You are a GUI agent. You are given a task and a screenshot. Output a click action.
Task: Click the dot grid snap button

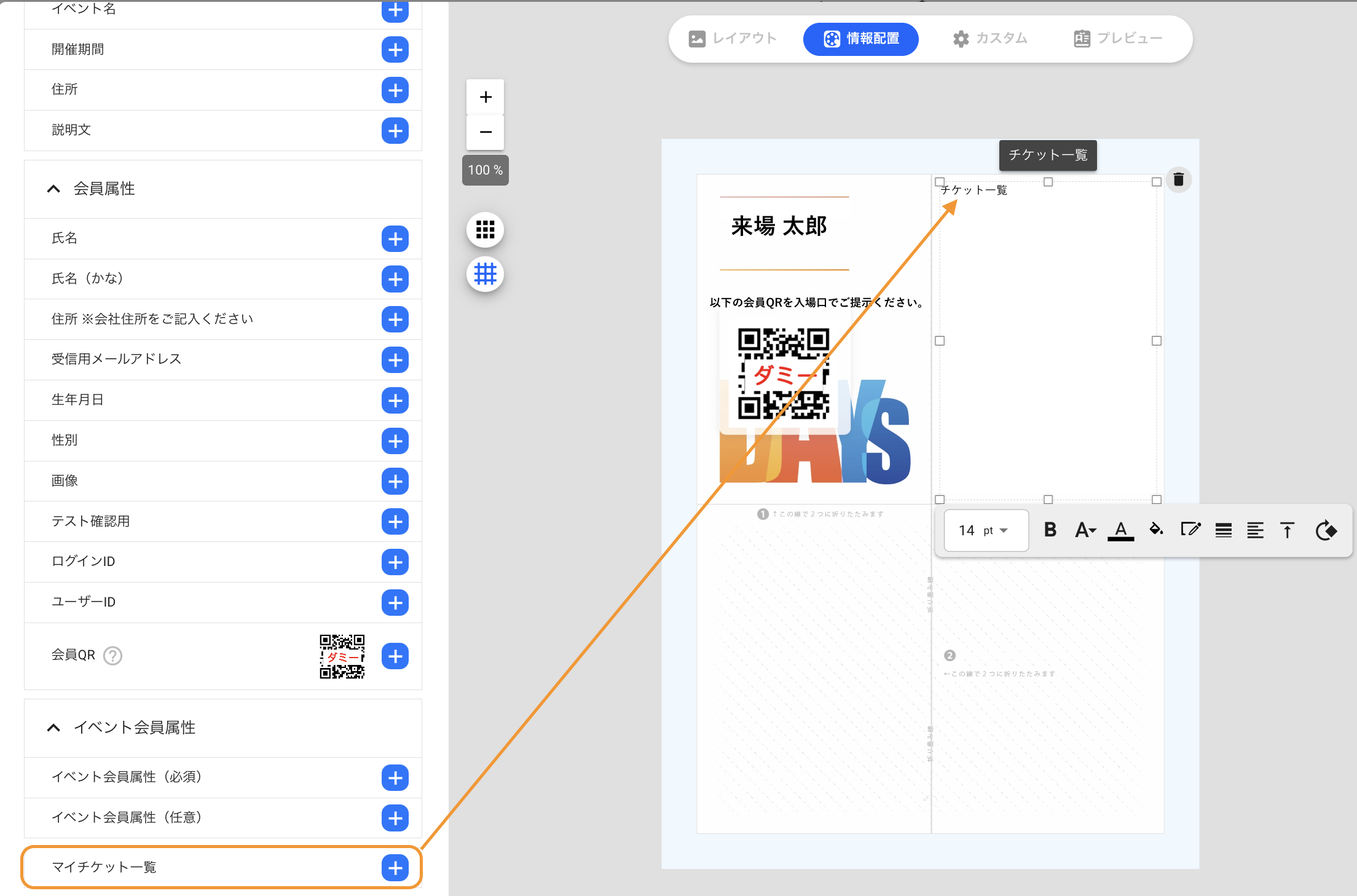[x=486, y=230]
